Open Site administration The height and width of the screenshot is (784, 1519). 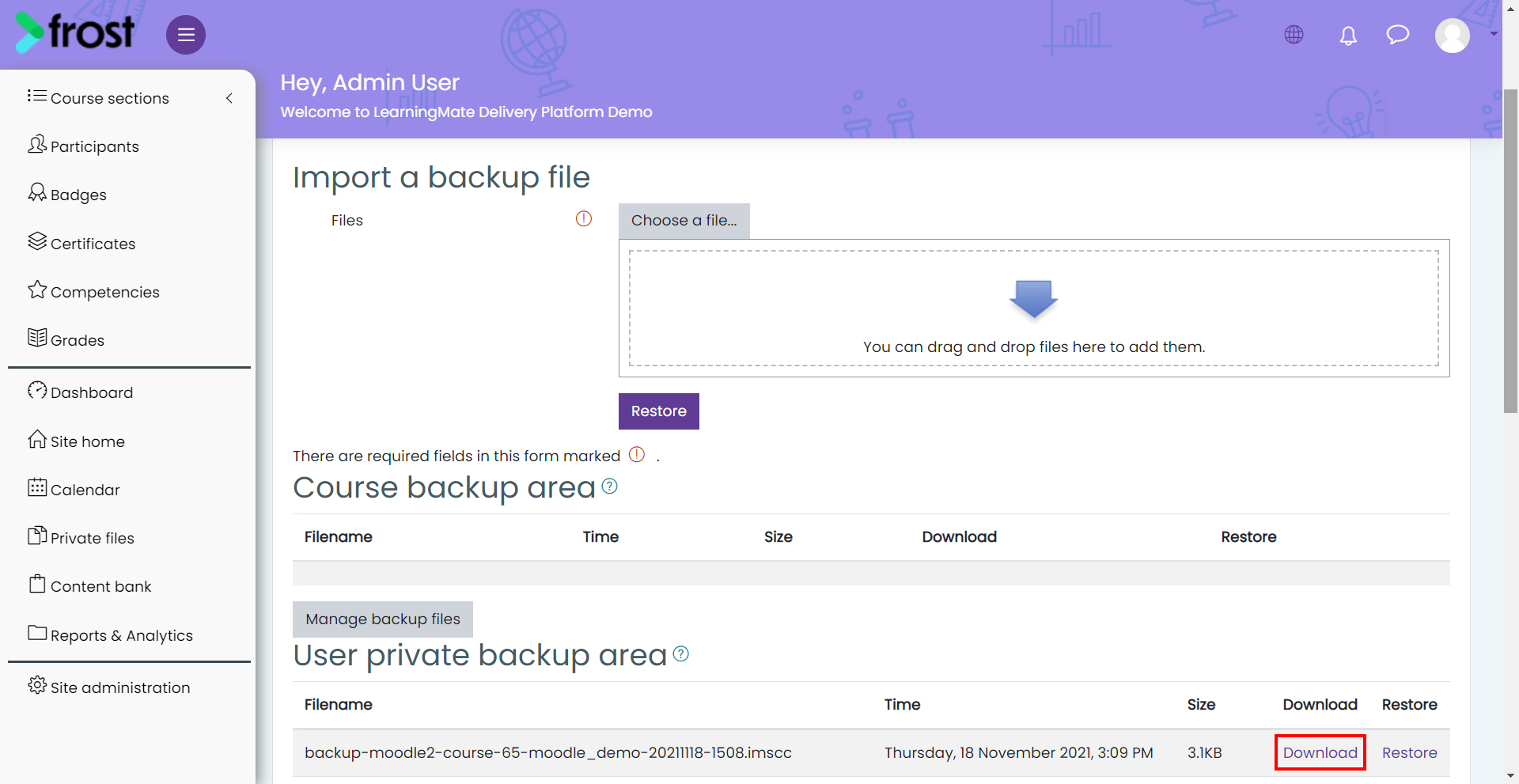120,687
